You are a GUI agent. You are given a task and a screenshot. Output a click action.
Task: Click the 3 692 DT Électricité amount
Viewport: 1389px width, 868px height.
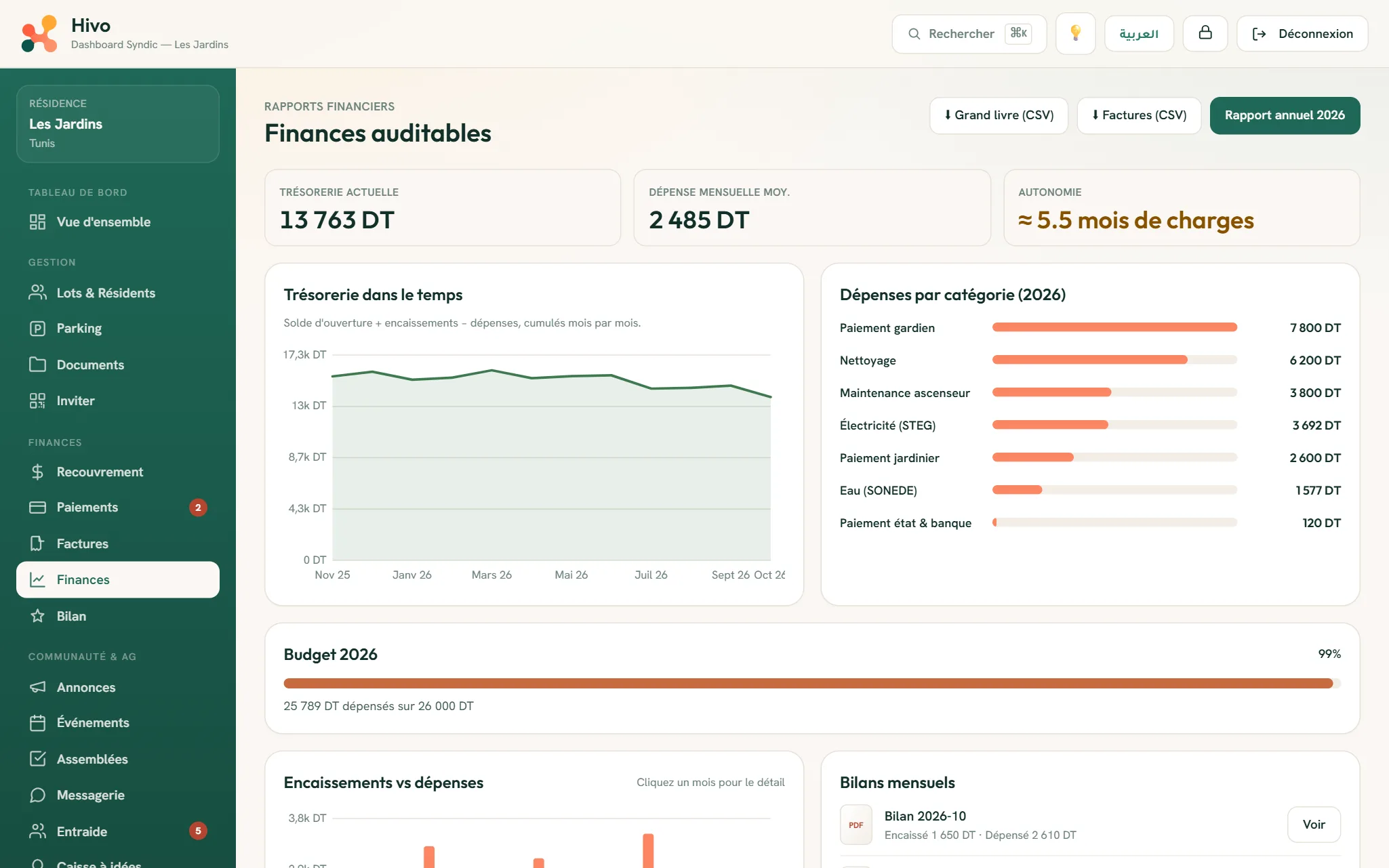[x=1316, y=426]
